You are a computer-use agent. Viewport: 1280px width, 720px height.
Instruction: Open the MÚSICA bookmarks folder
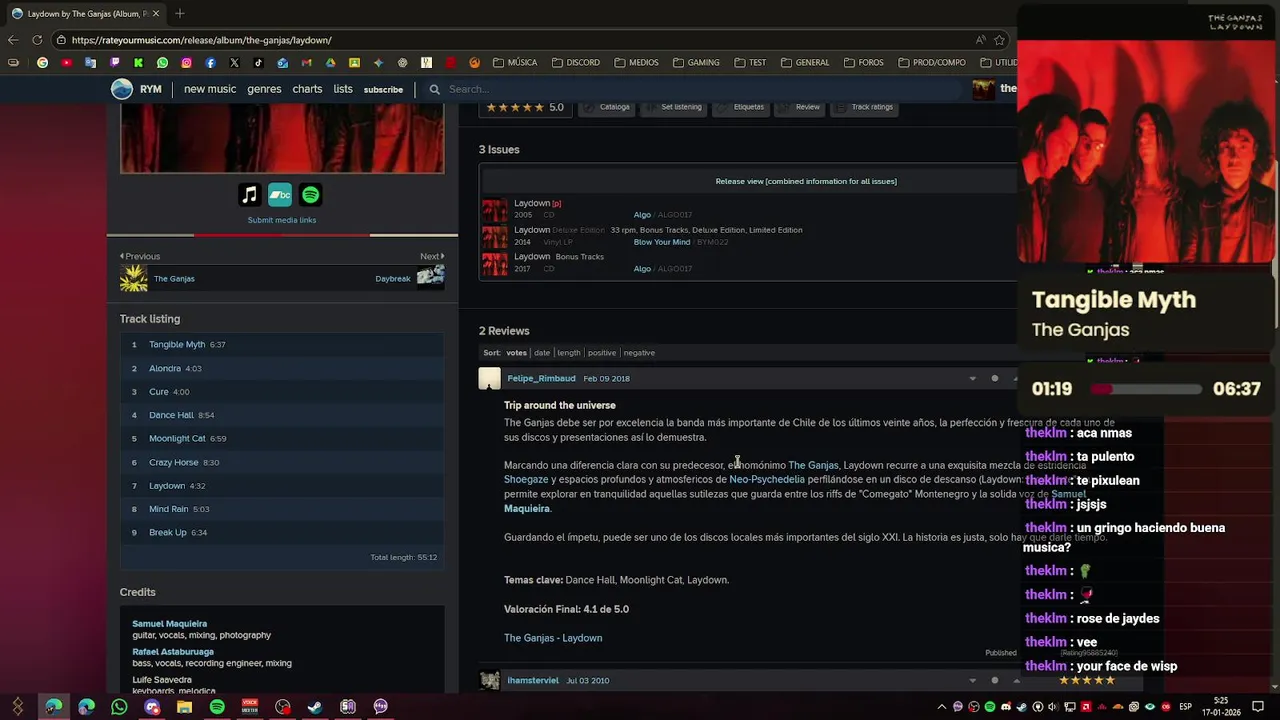[515, 62]
